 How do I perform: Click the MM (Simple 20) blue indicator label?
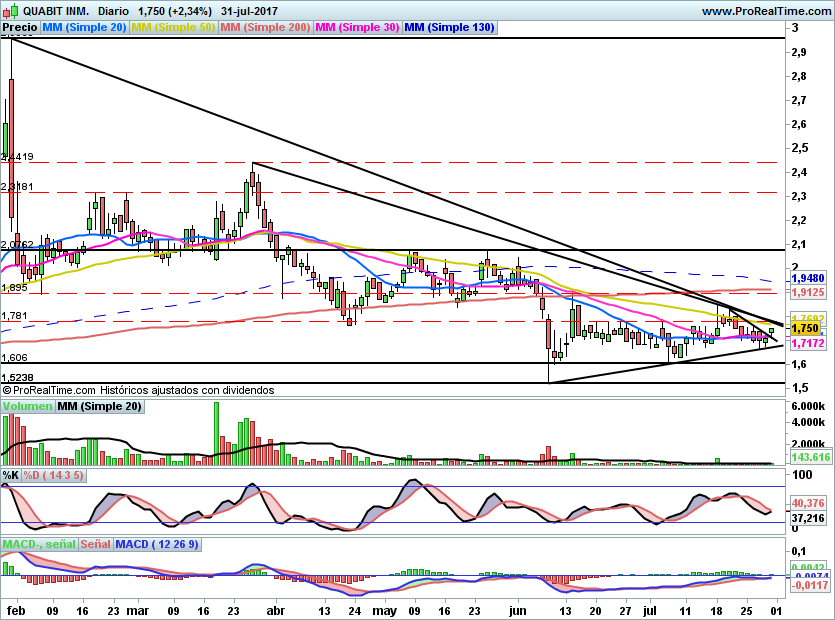coord(84,27)
